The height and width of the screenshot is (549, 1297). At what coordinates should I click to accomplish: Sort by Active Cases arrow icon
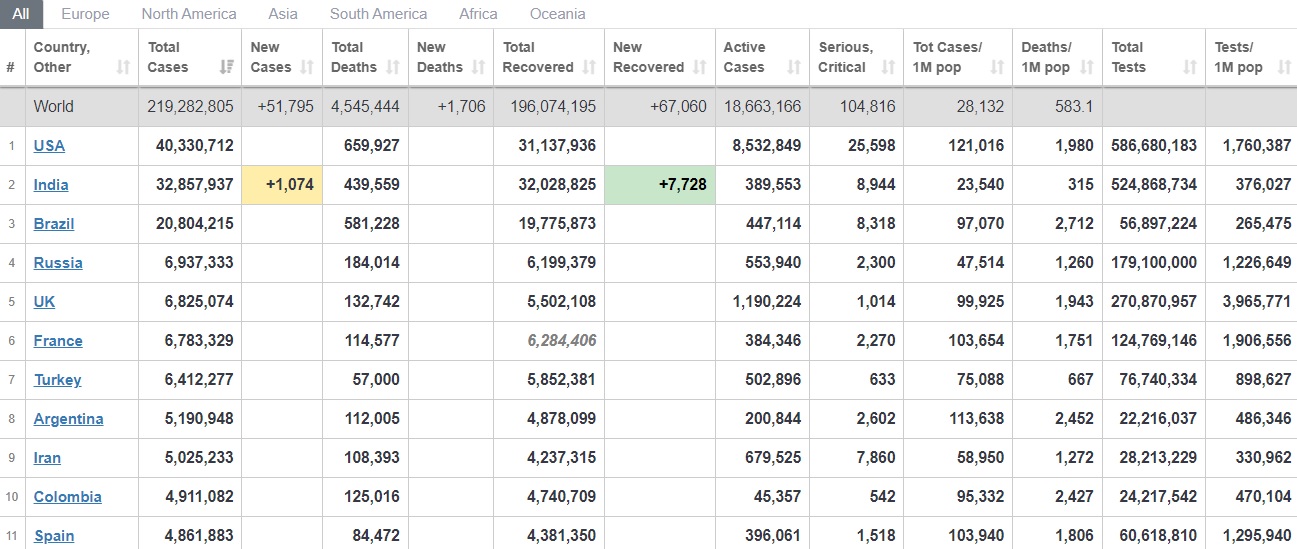pyautogui.click(x=794, y=67)
